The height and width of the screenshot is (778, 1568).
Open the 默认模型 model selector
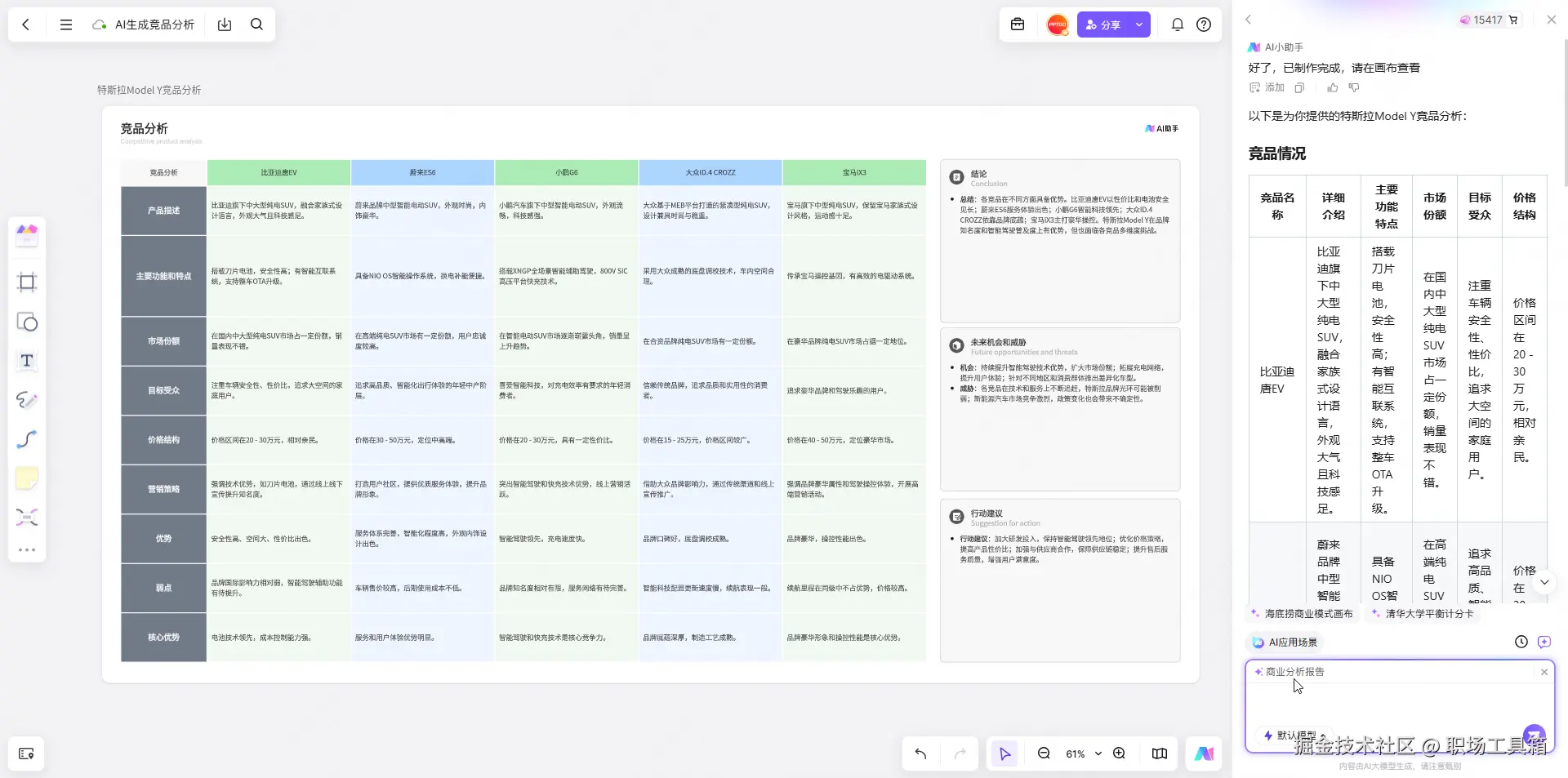click(x=1296, y=736)
